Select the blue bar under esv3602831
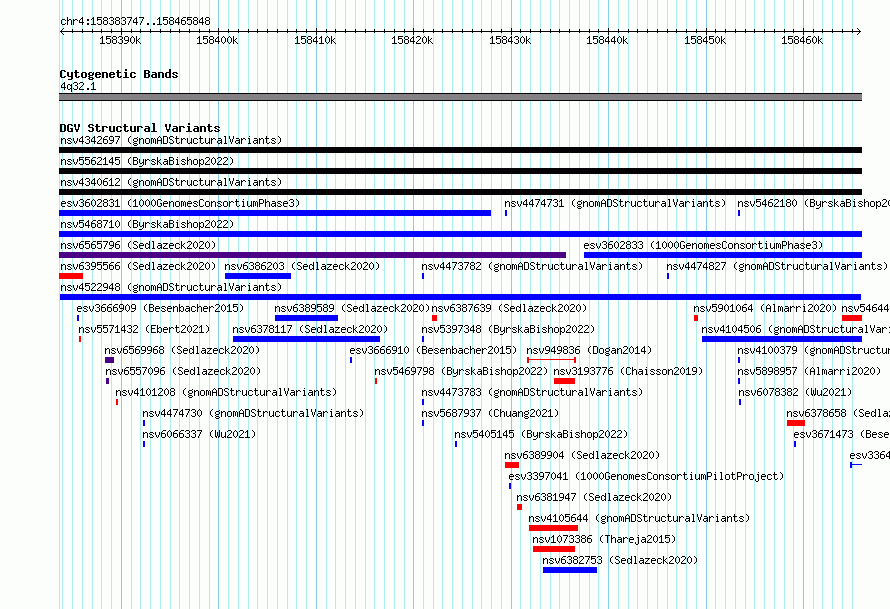 [x=275, y=213]
